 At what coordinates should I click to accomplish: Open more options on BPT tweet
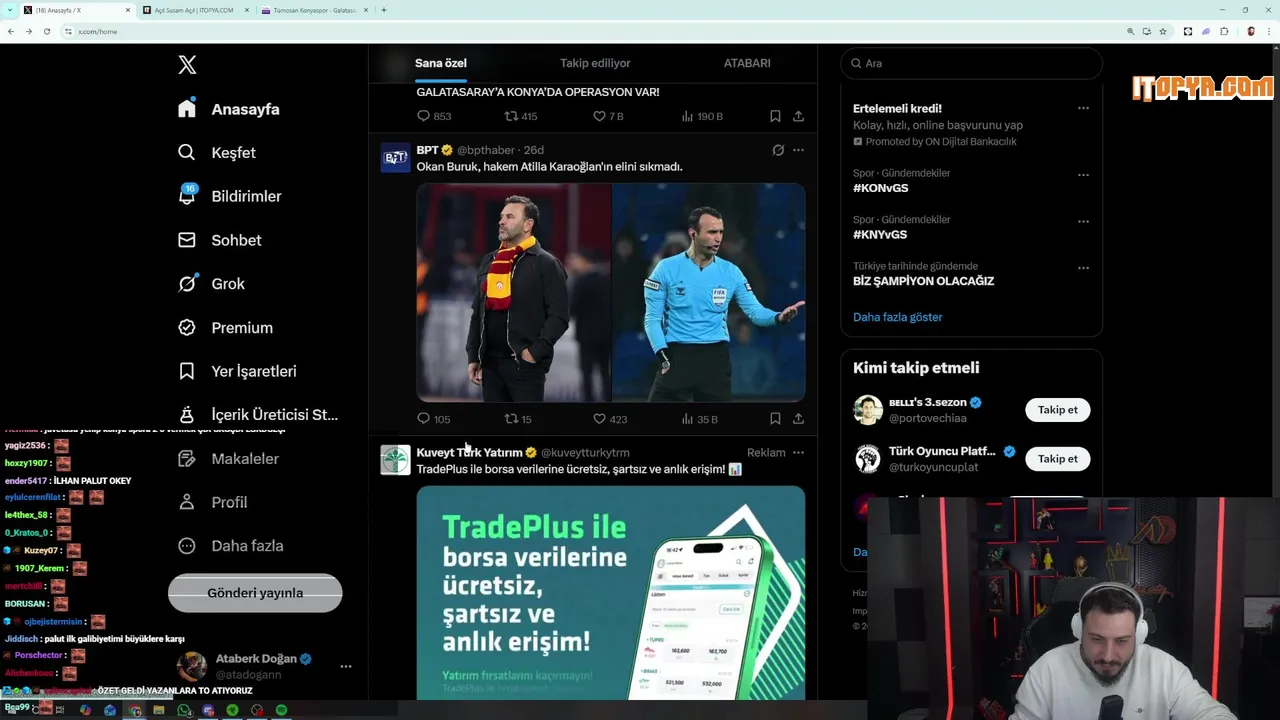coord(798,150)
